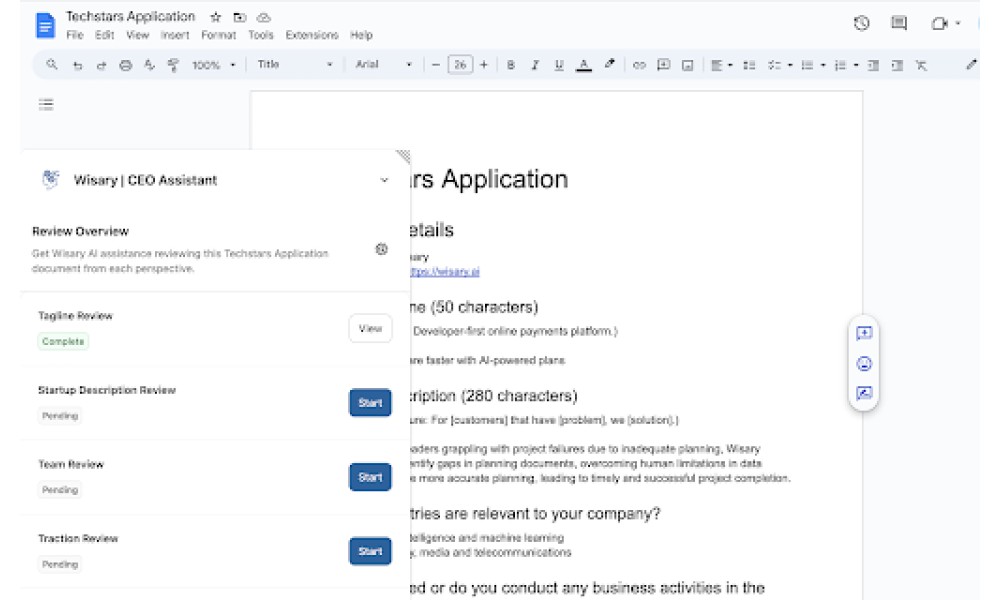Click the font size field showing 26

[x=460, y=64]
